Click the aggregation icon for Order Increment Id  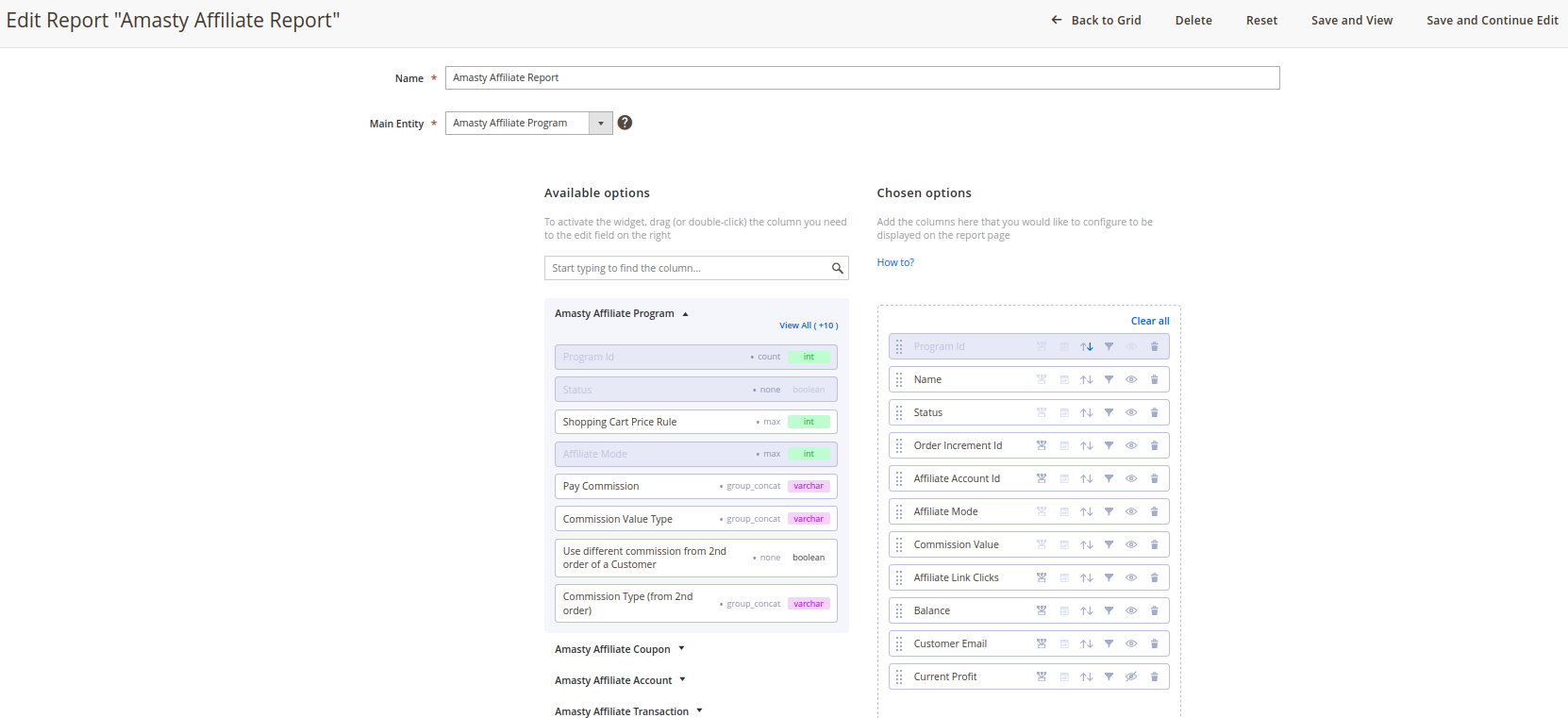(1042, 445)
